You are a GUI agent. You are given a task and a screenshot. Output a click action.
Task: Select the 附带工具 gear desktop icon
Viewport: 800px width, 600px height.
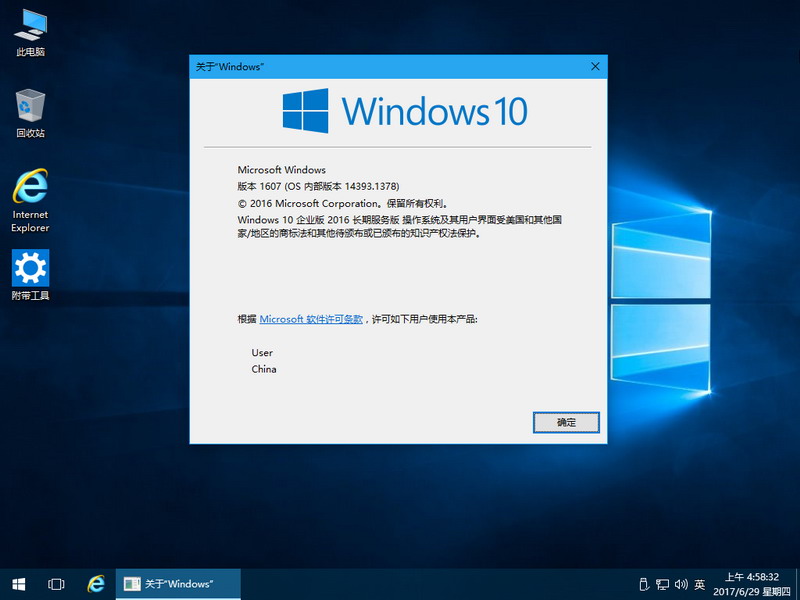pos(31,274)
